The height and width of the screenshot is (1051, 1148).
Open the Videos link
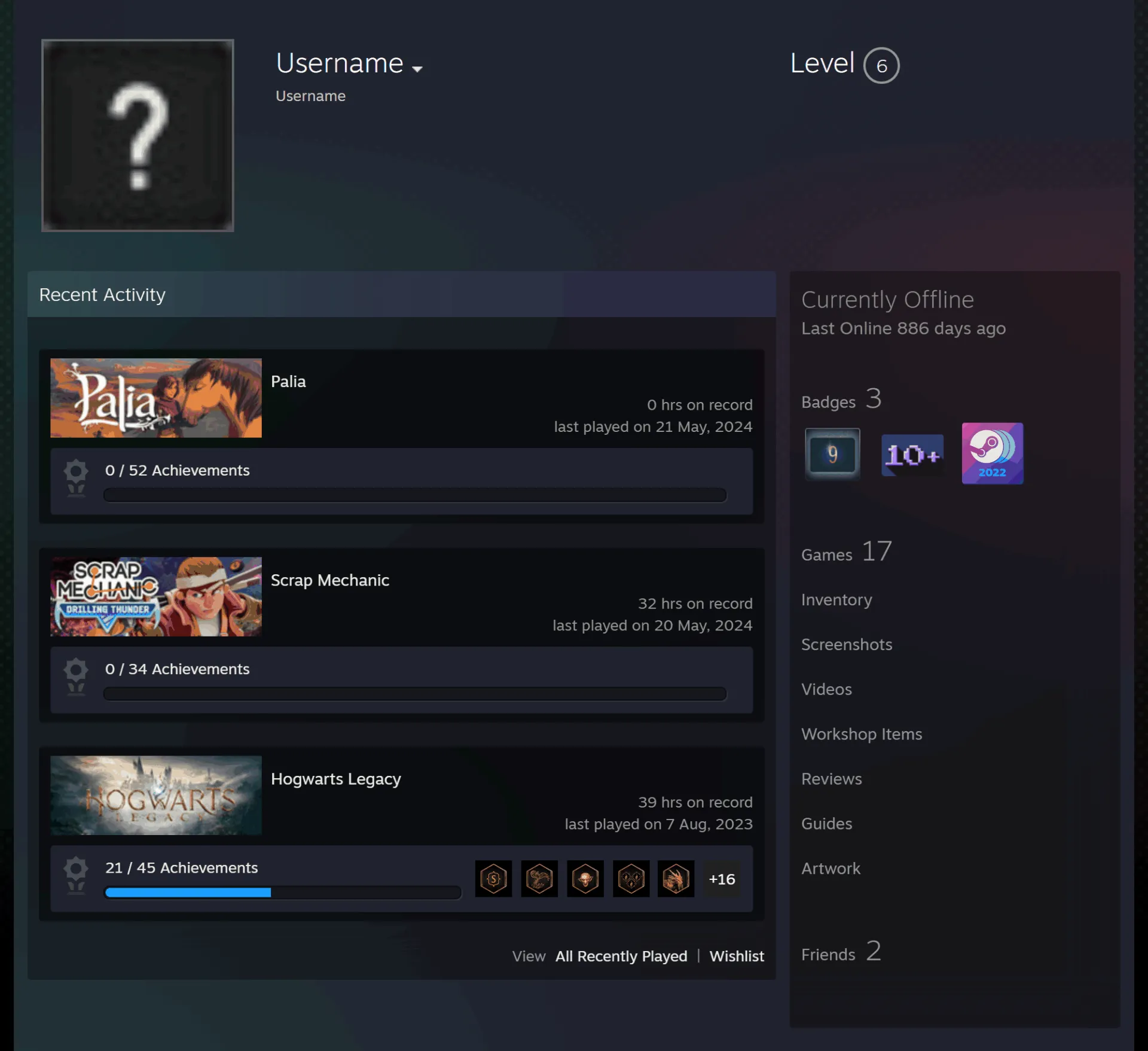(x=826, y=689)
